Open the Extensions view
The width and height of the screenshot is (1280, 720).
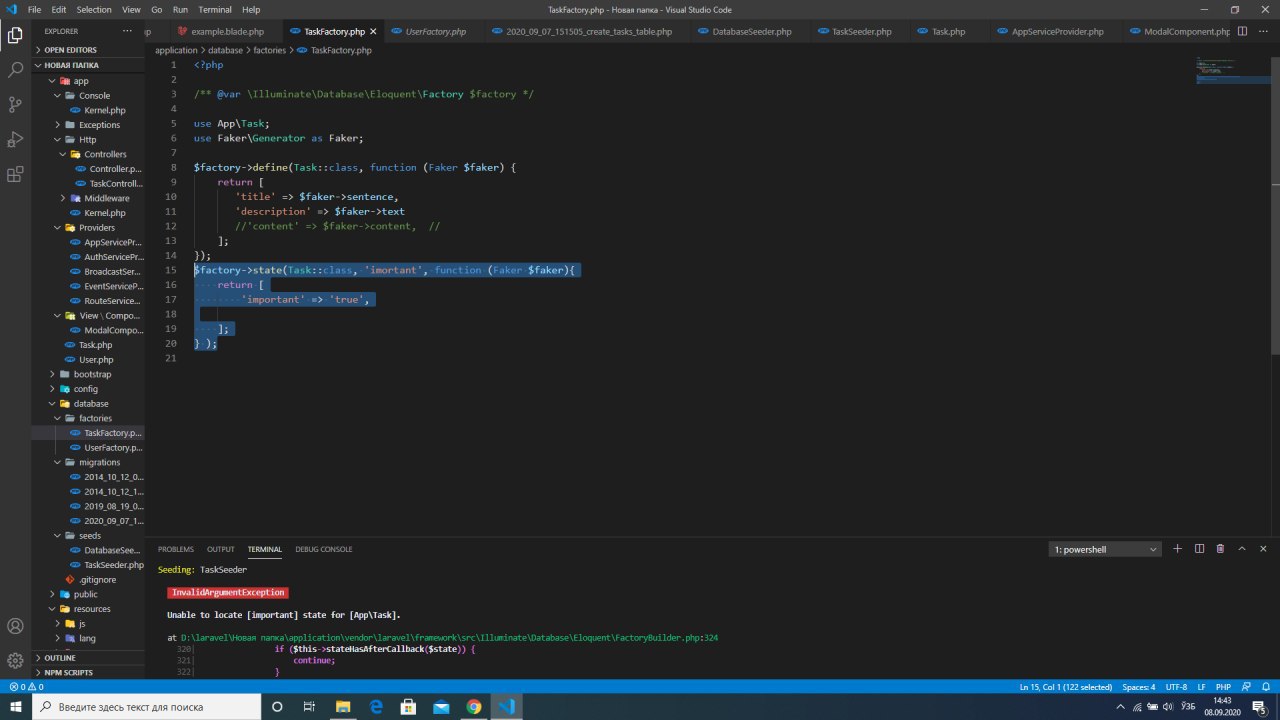click(15, 174)
